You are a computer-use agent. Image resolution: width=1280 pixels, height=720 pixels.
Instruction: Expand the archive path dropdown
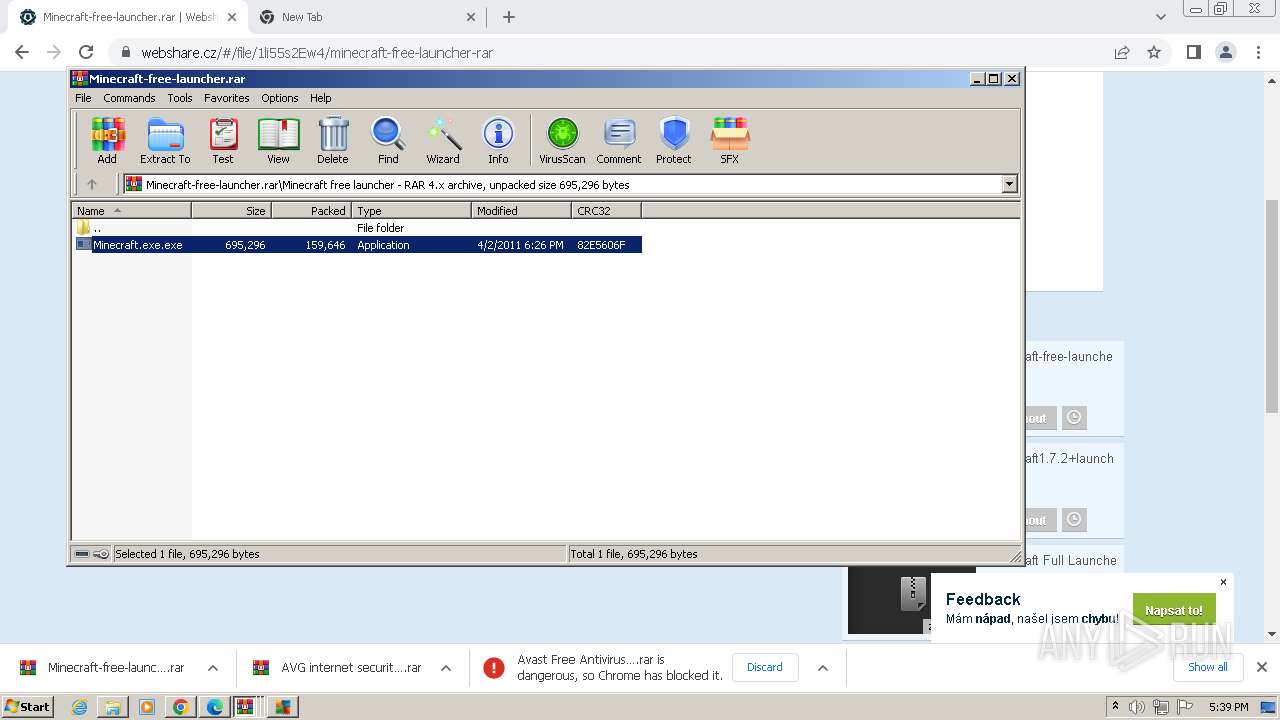point(1009,184)
